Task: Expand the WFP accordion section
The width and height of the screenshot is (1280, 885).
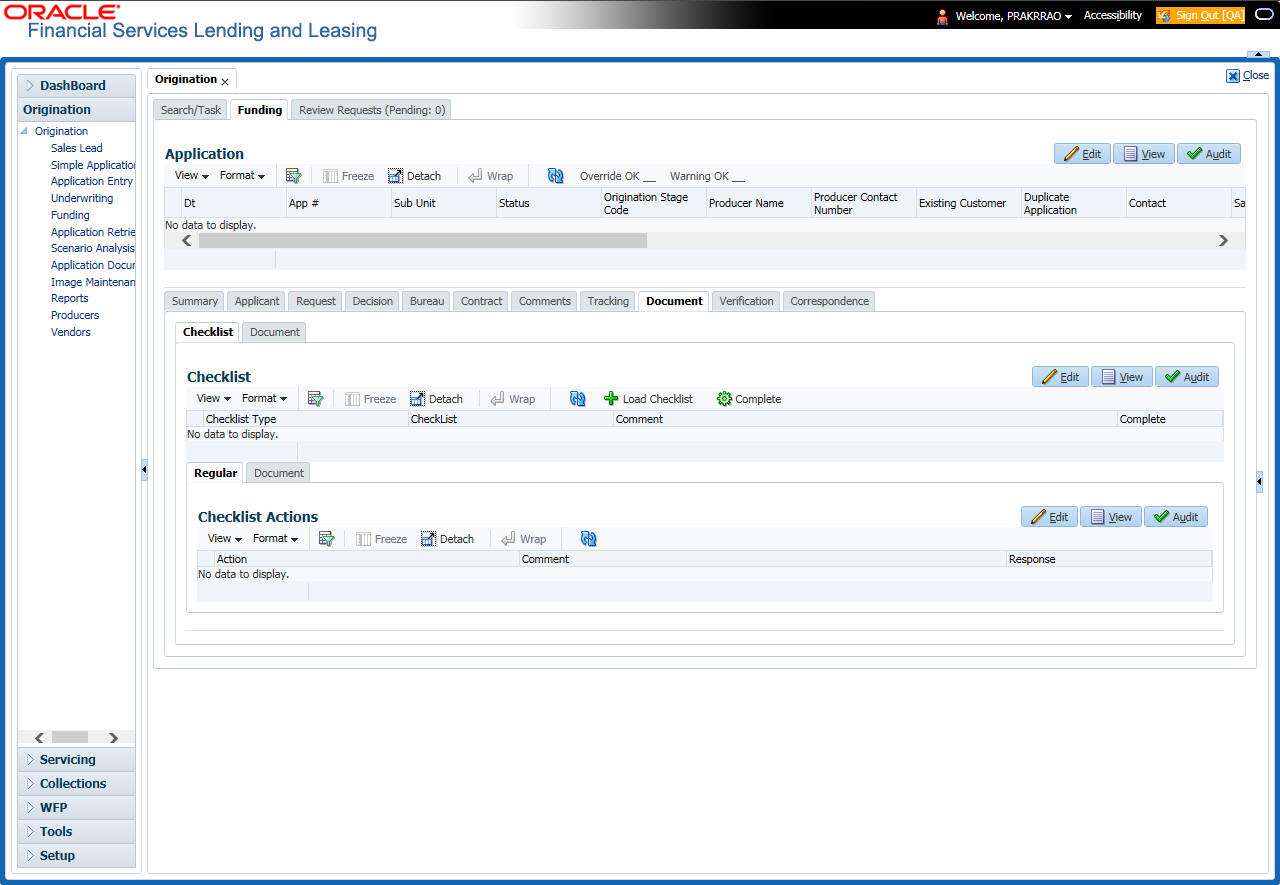Action: pos(76,808)
